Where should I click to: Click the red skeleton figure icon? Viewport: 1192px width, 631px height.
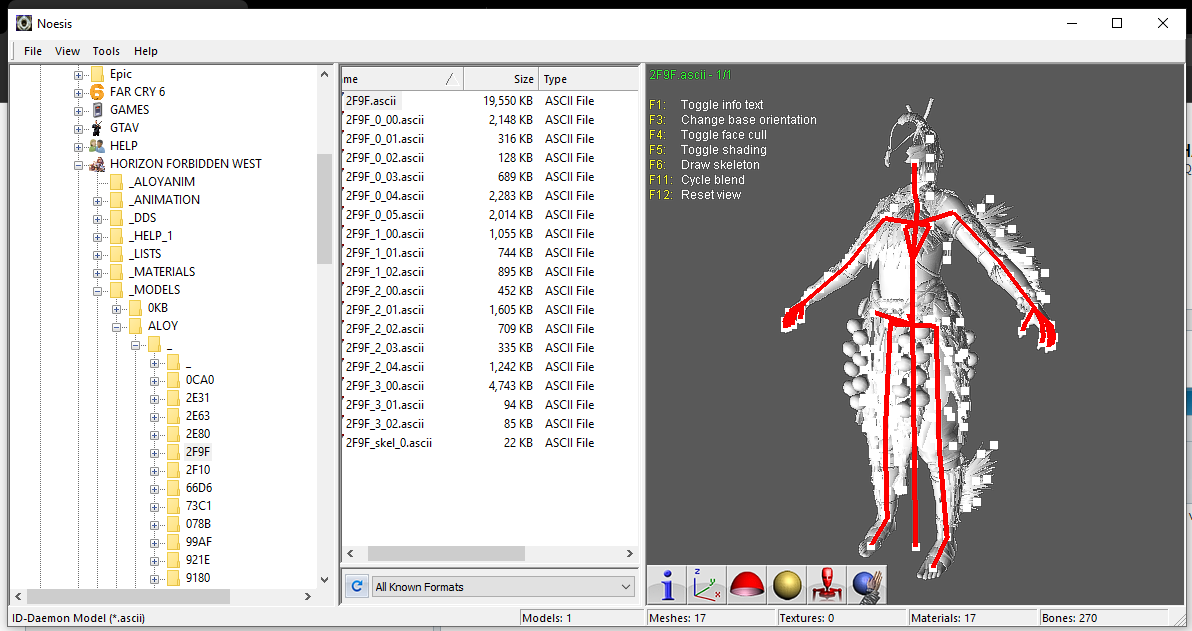[x=827, y=585]
